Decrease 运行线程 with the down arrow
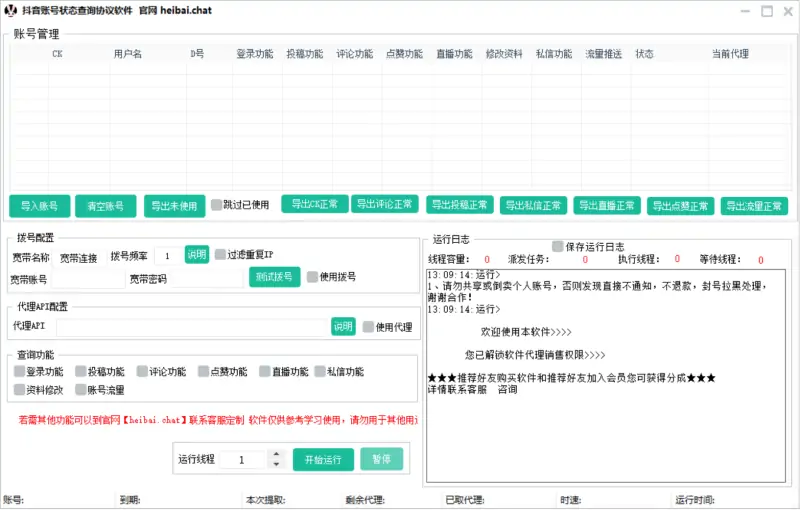Image resolution: width=800 pixels, height=510 pixels. pos(276,465)
